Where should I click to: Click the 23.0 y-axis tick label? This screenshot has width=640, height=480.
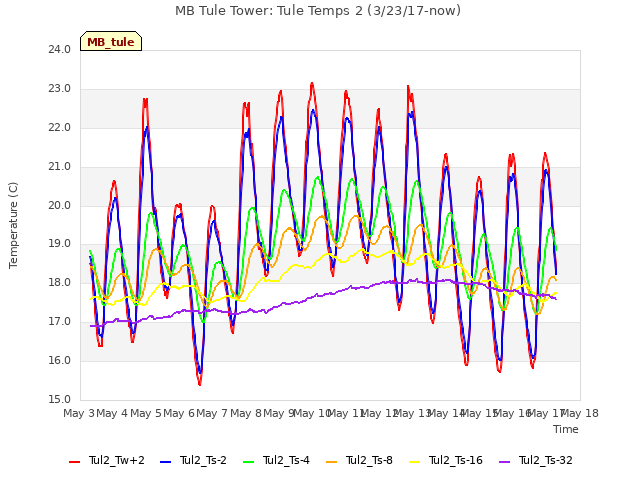point(60,89)
